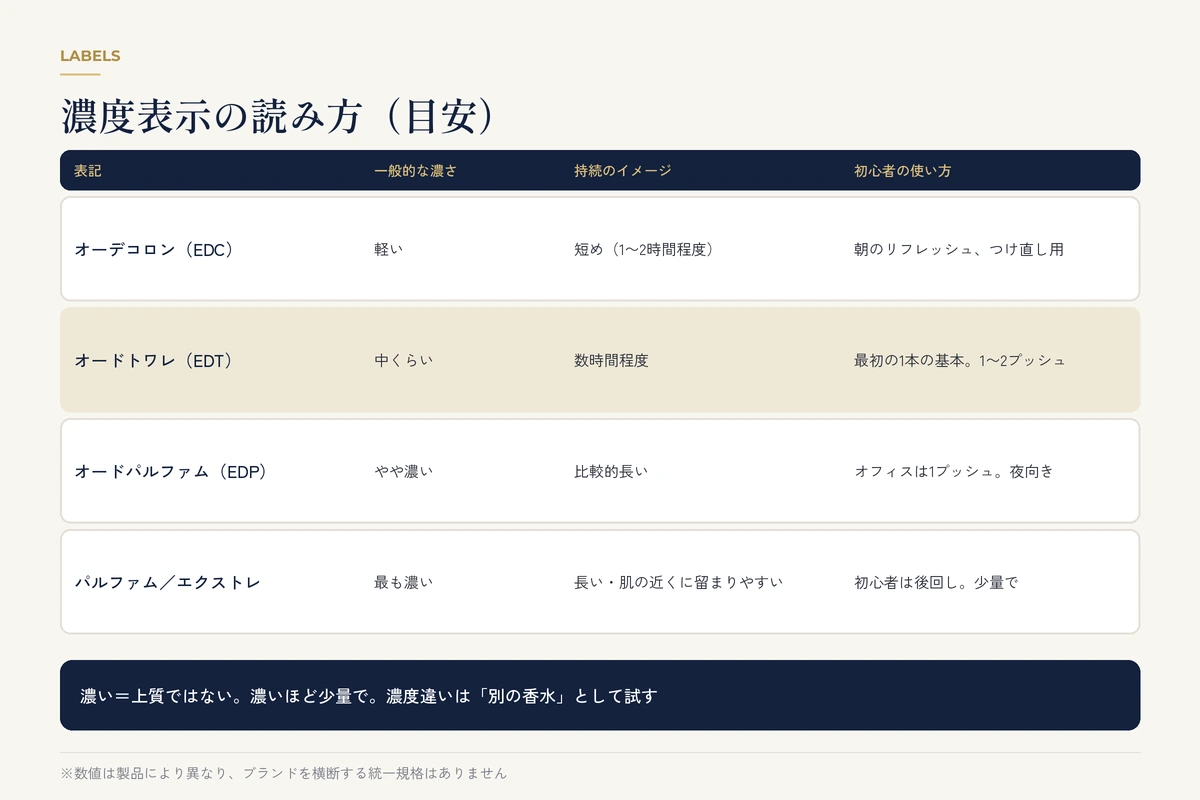Click 最初の1本の基本。1〜2プッシュ cell
The height and width of the screenshot is (800, 1200).
click(960, 360)
